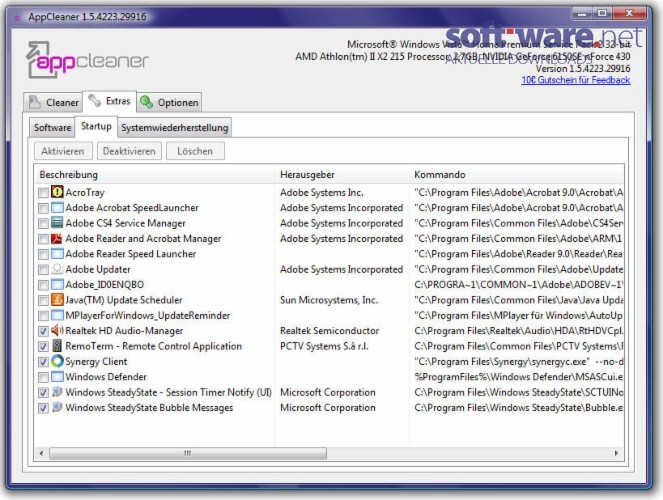Uncheck the SteadyState Bubble Messages checkbox
Viewport: 663px width, 500px height.
(43, 408)
